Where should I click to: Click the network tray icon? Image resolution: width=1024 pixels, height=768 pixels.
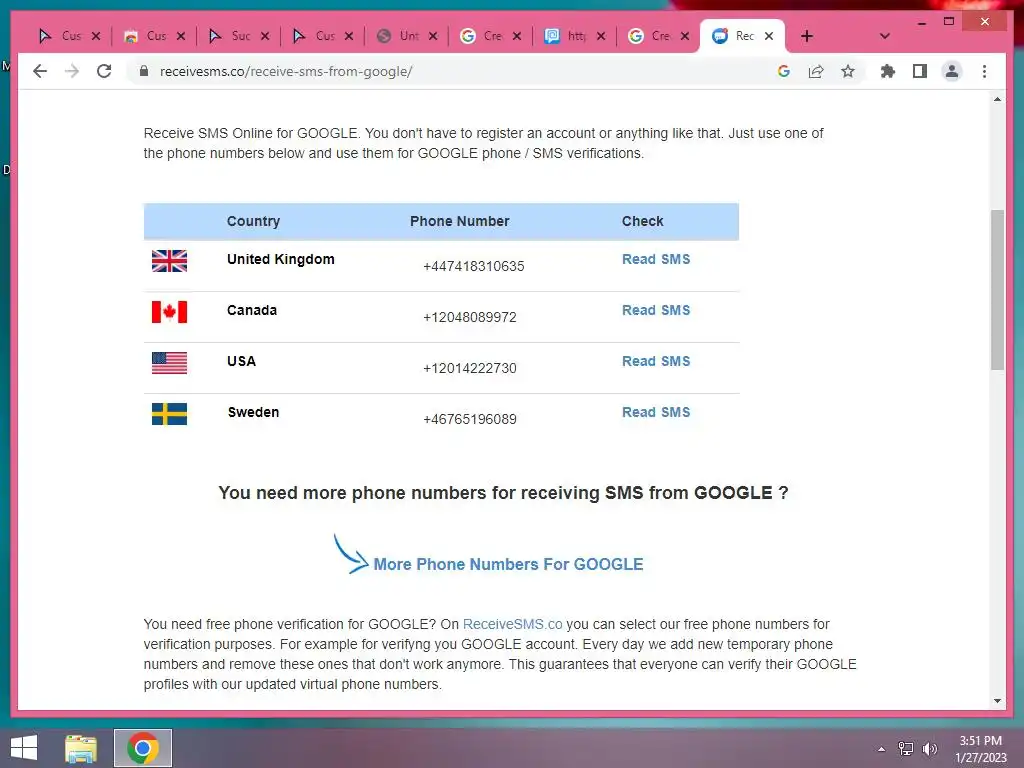coord(906,749)
